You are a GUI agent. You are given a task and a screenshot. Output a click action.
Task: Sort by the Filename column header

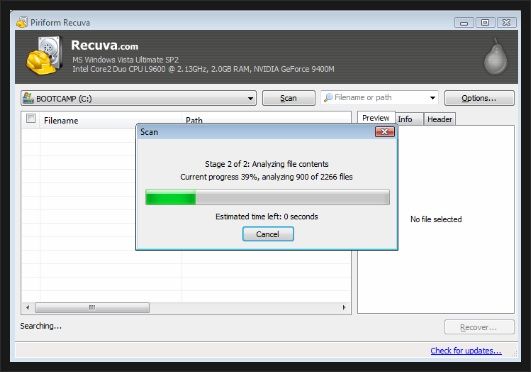click(61, 121)
